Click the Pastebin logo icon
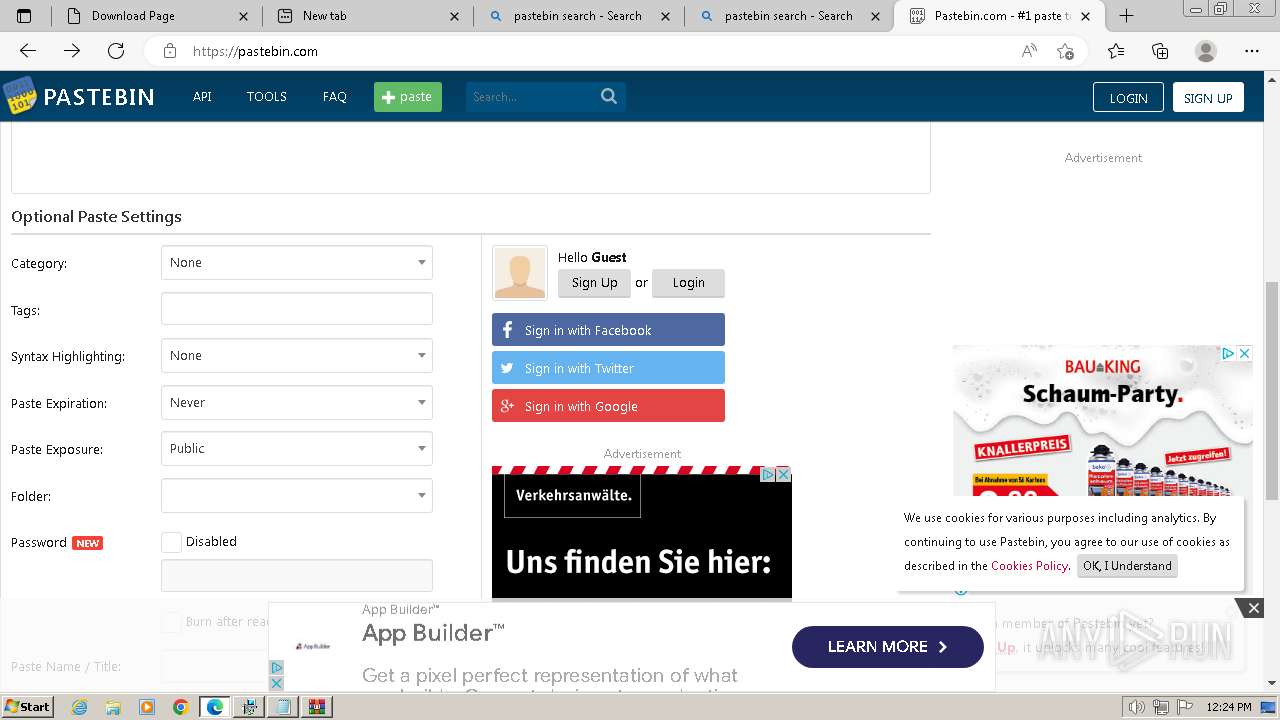Viewport: 1280px width, 720px height. [x=19, y=96]
